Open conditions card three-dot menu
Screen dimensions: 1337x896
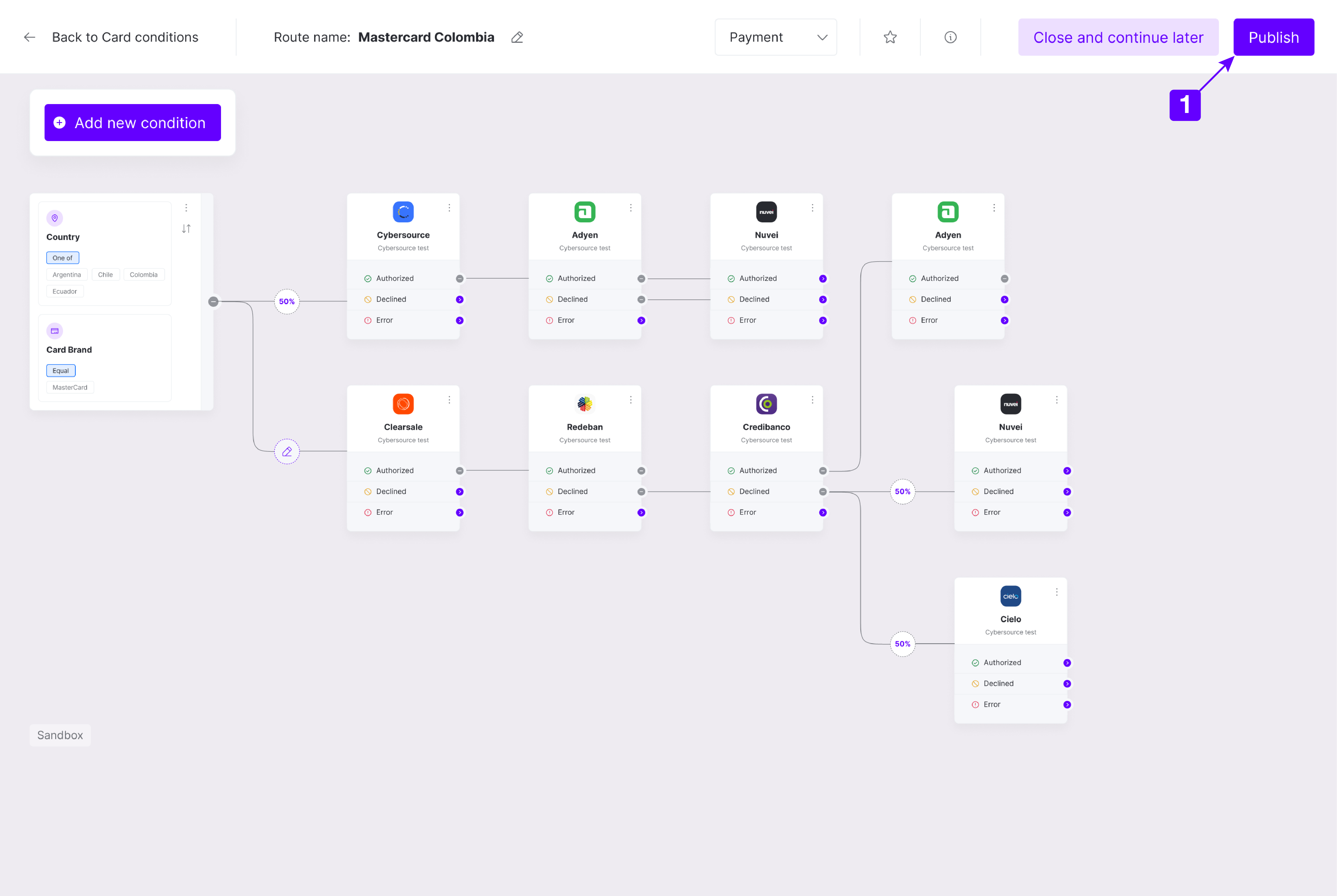[186, 208]
